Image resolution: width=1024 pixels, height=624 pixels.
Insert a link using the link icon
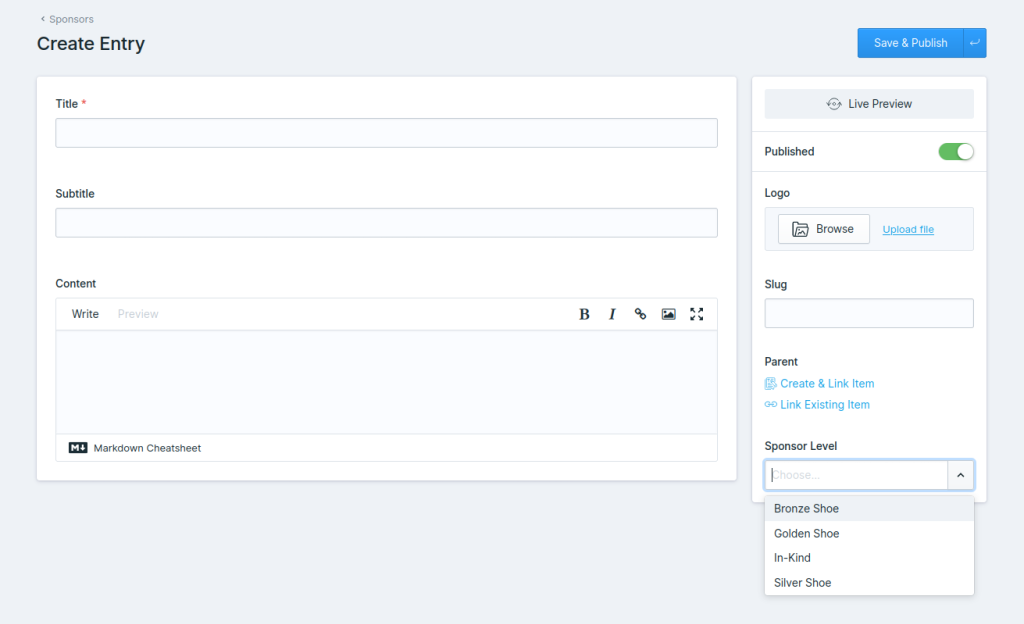pyautogui.click(x=640, y=314)
